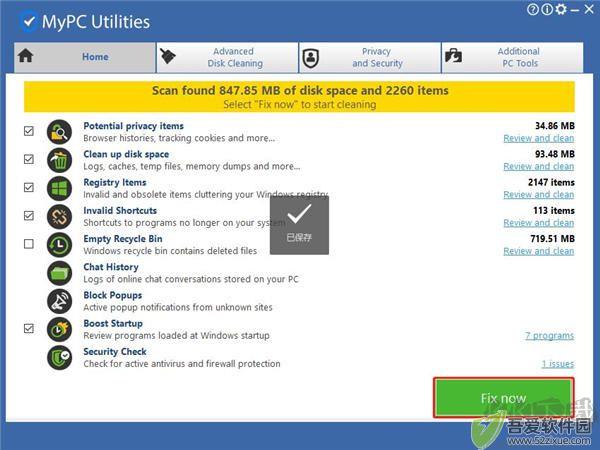Screen dimensions: 600x450
Task: Open the Privacy and Security tab
Action: point(370,57)
